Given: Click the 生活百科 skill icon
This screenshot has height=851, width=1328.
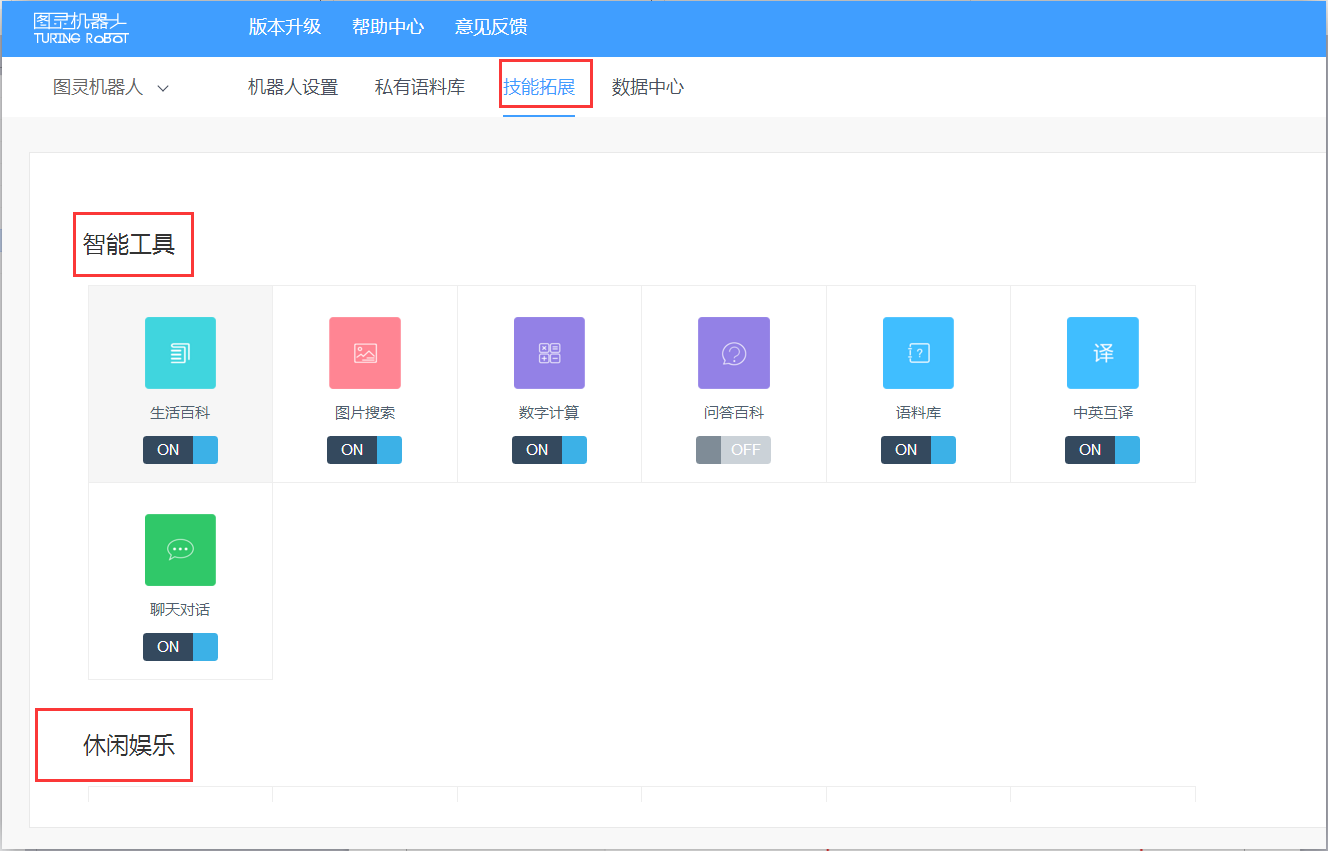Looking at the screenshot, I should coord(180,353).
